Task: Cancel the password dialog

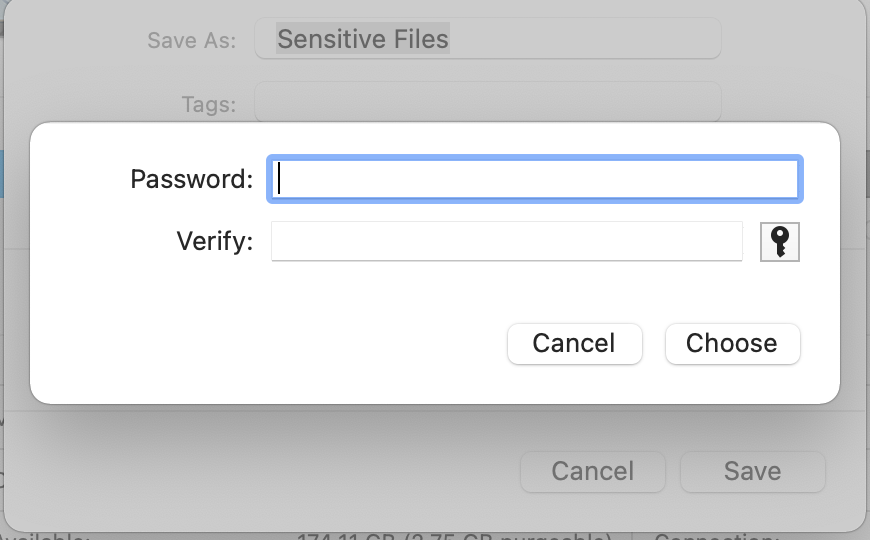Action: (x=574, y=344)
